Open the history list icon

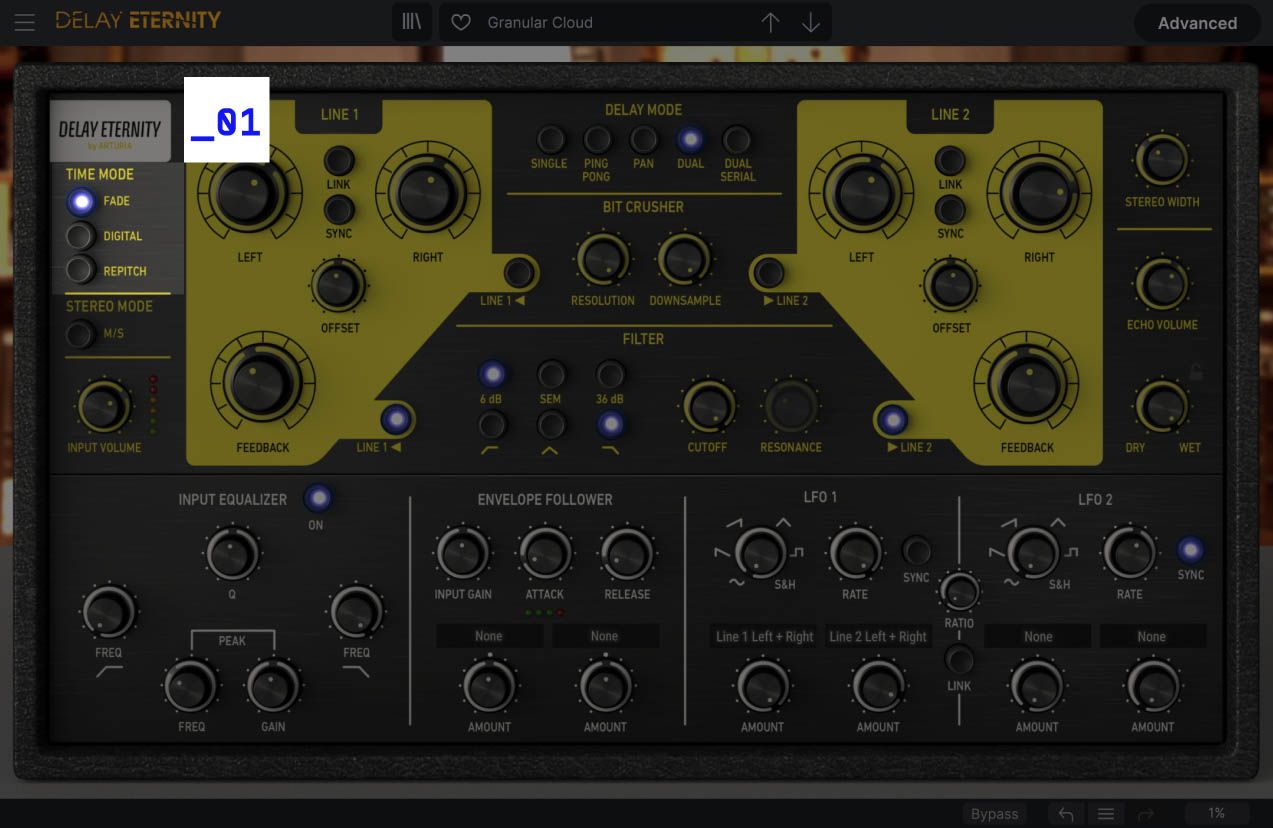[1106, 814]
